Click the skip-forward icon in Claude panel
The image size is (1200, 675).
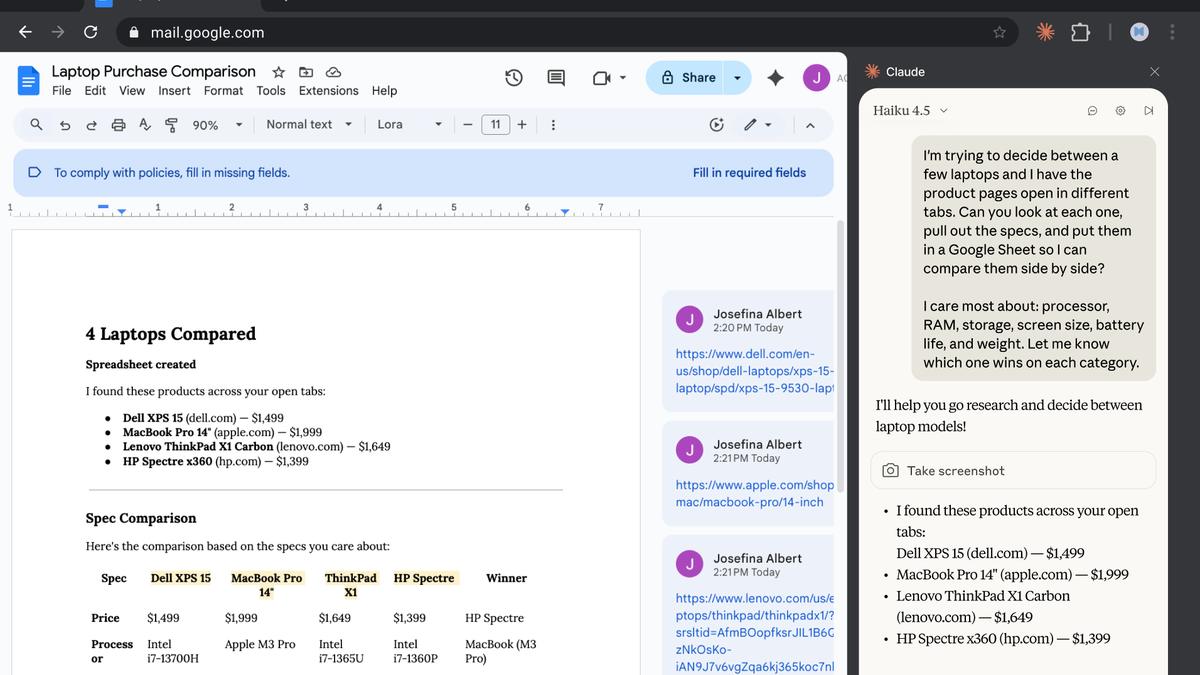pos(1148,110)
